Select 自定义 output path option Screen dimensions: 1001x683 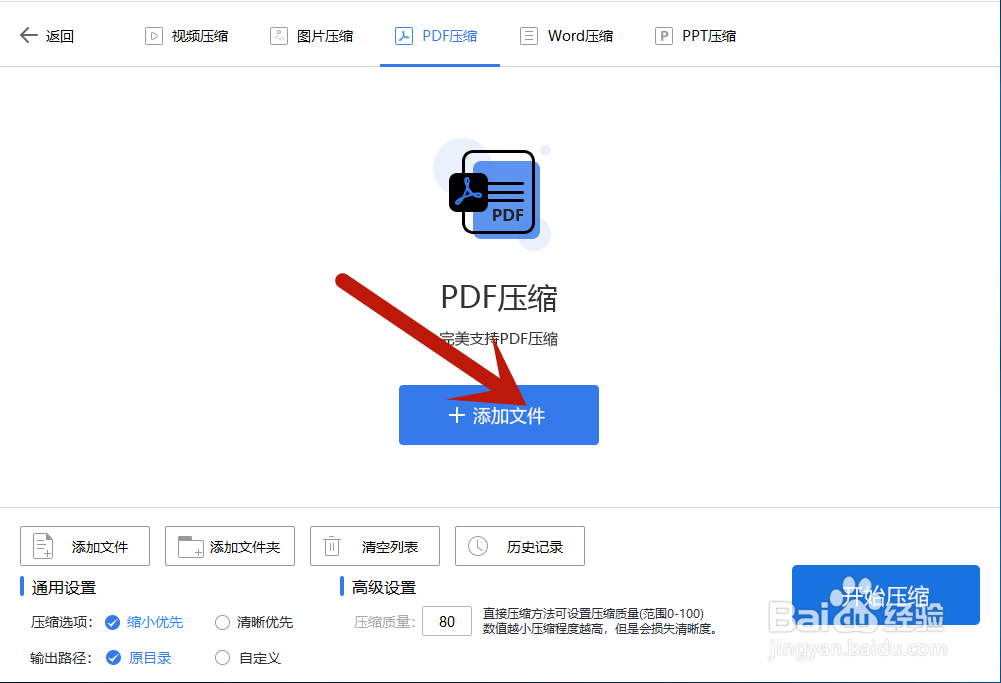point(221,657)
